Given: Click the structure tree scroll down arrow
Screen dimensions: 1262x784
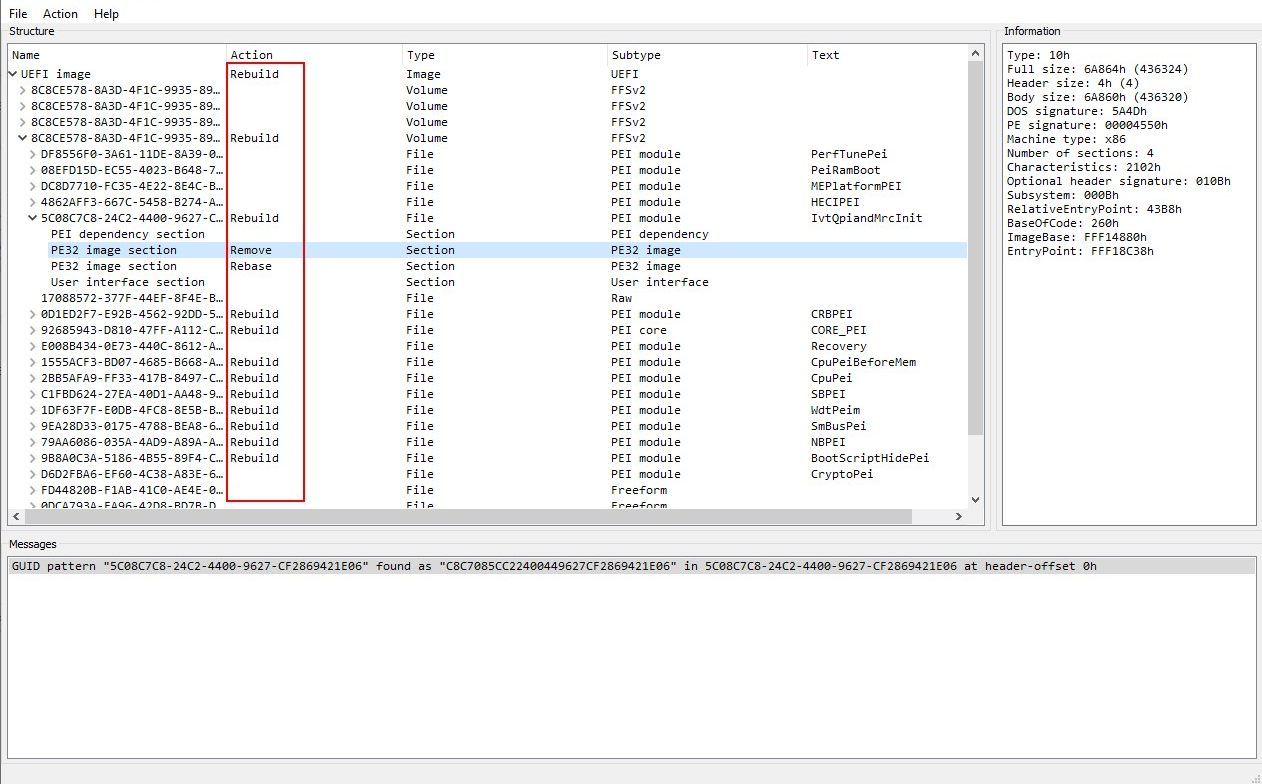Looking at the screenshot, I should [x=976, y=499].
